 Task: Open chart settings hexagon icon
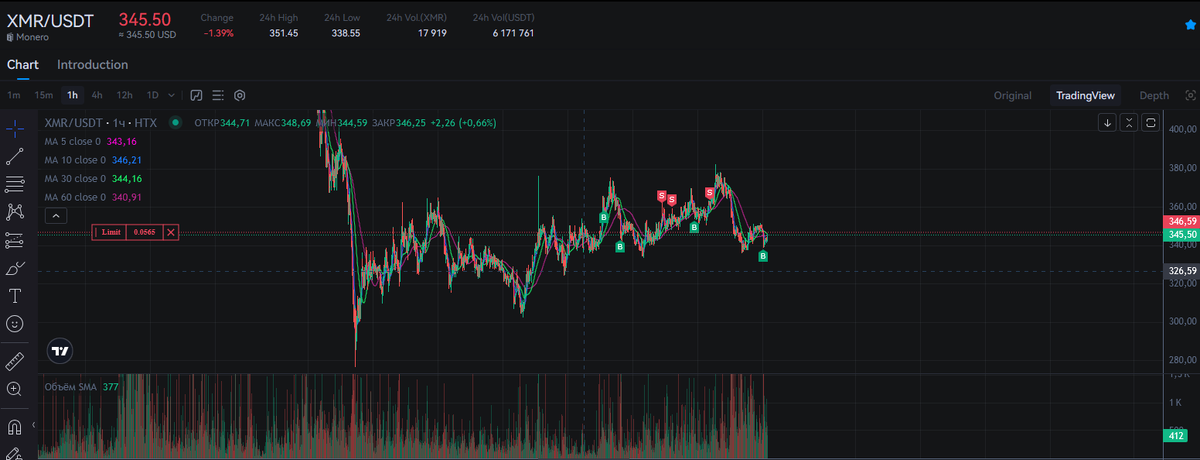click(x=240, y=96)
